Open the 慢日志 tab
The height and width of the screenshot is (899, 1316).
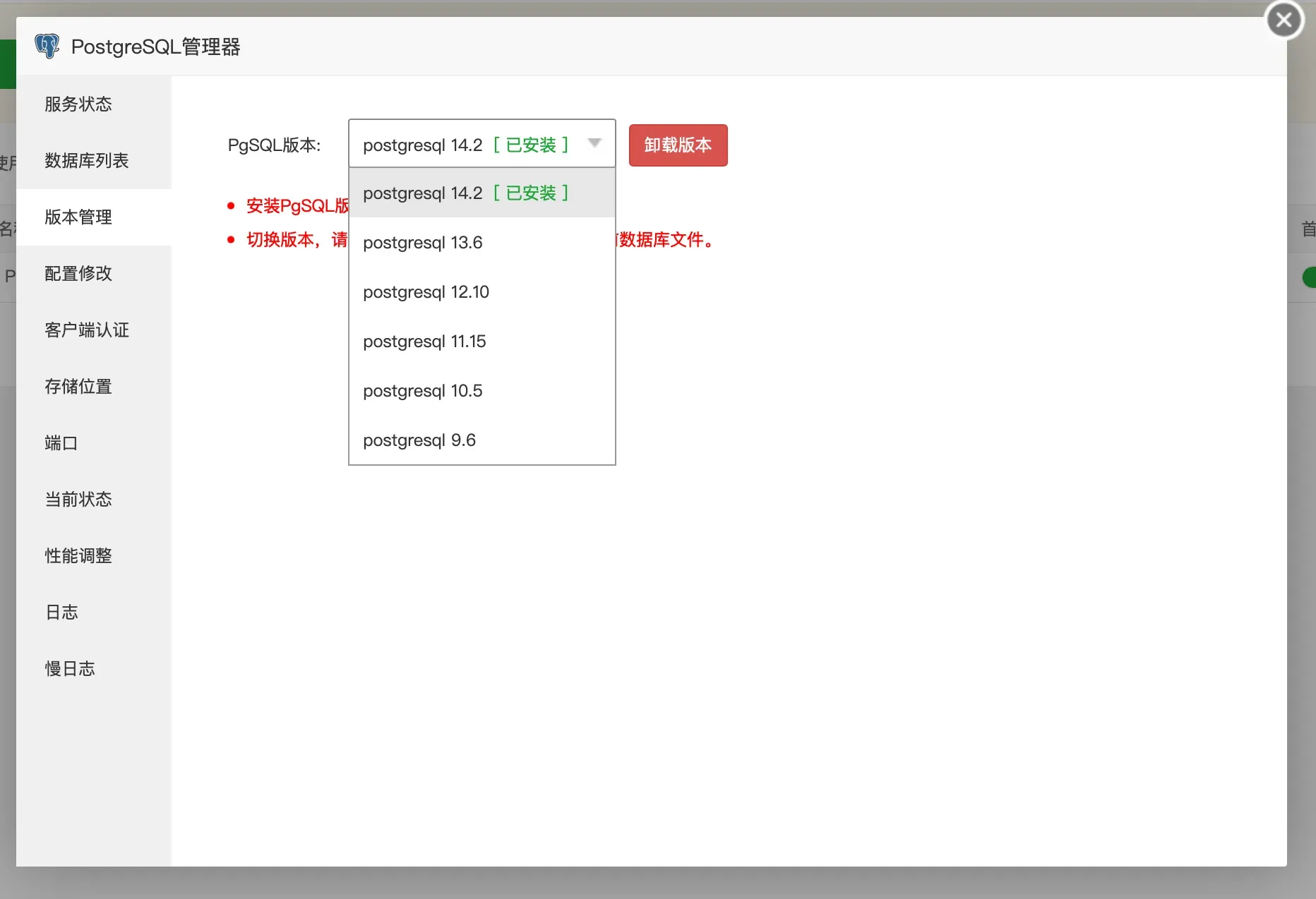[93, 669]
